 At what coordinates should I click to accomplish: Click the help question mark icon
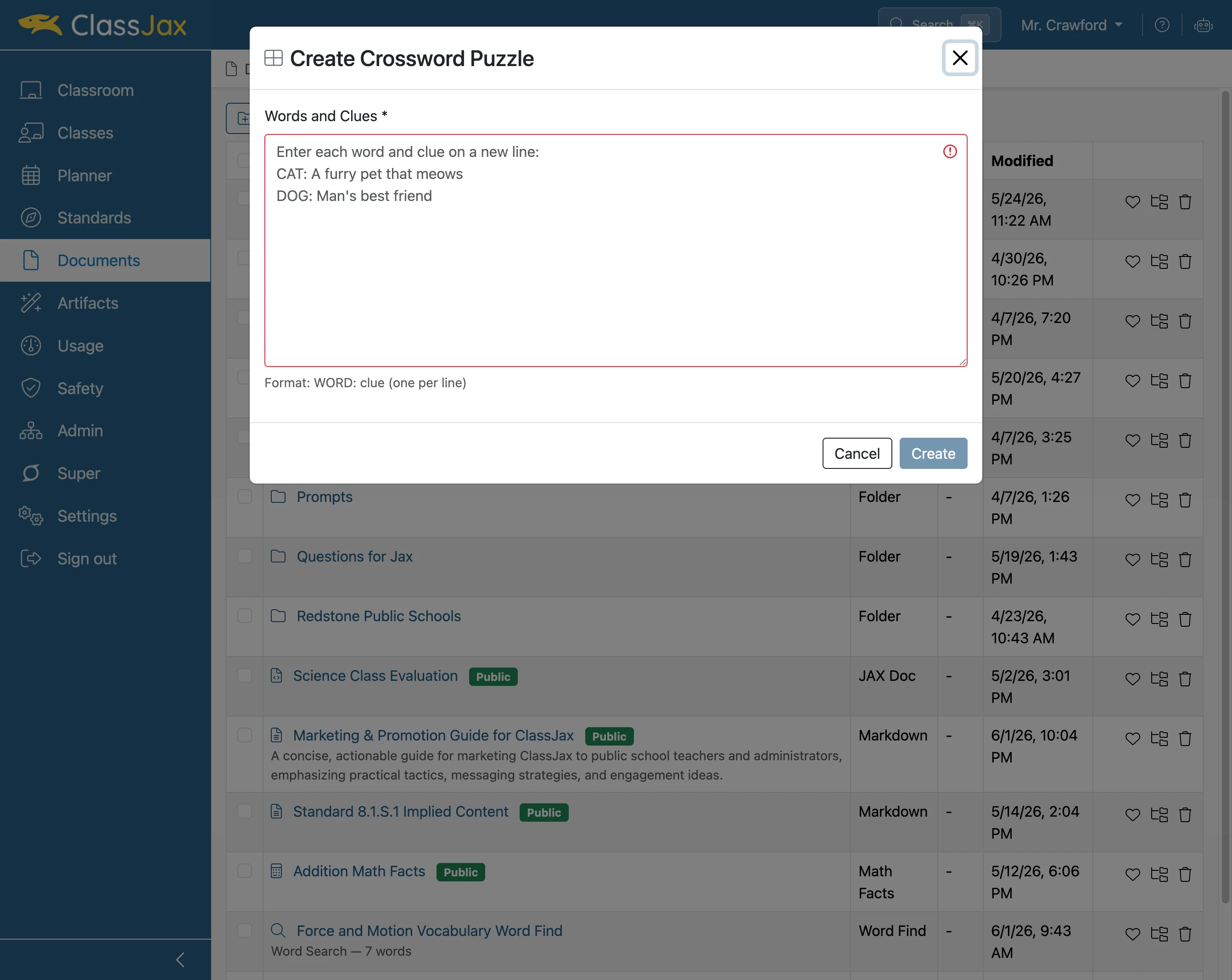pyautogui.click(x=1162, y=25)
